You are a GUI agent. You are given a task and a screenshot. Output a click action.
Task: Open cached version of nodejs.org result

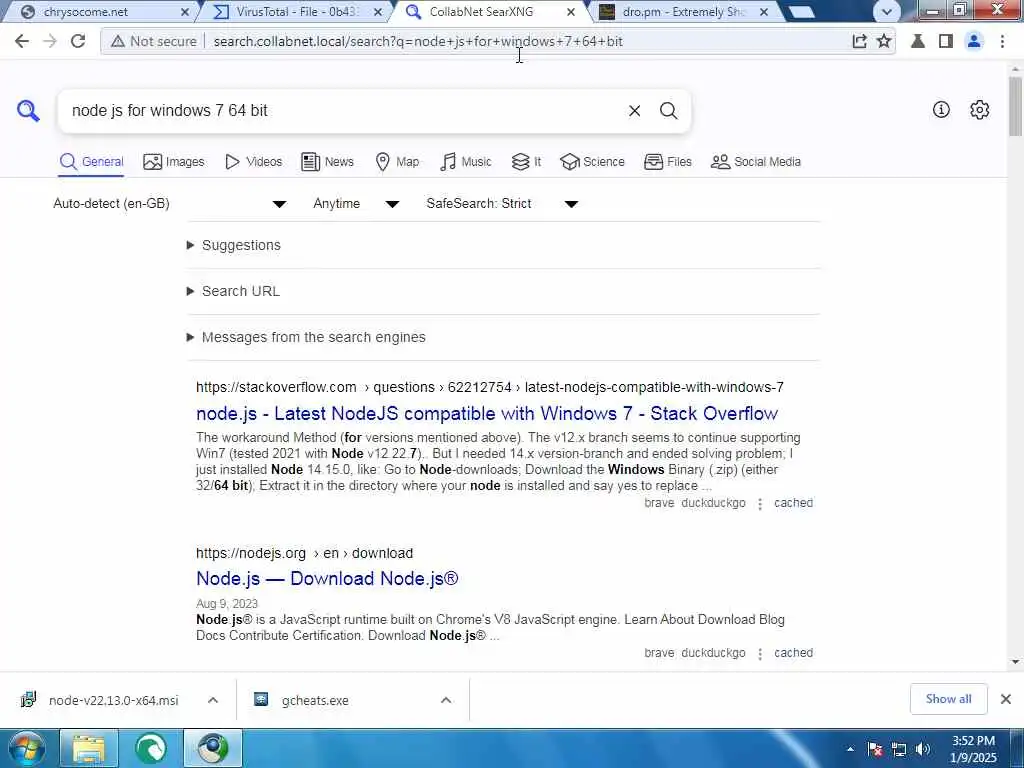793,654
